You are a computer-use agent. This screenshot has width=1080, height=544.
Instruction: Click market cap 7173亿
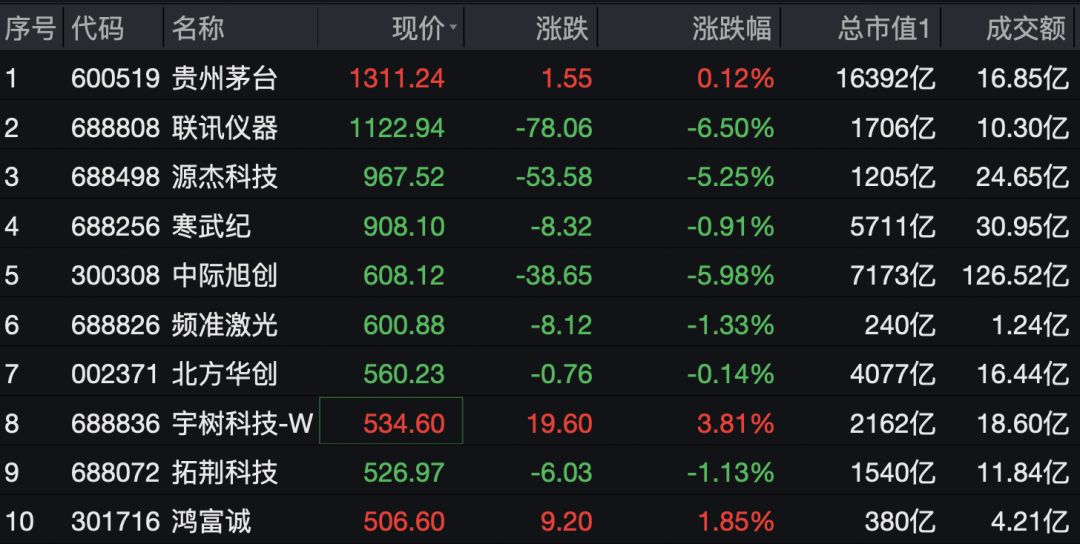coord(893,275)
